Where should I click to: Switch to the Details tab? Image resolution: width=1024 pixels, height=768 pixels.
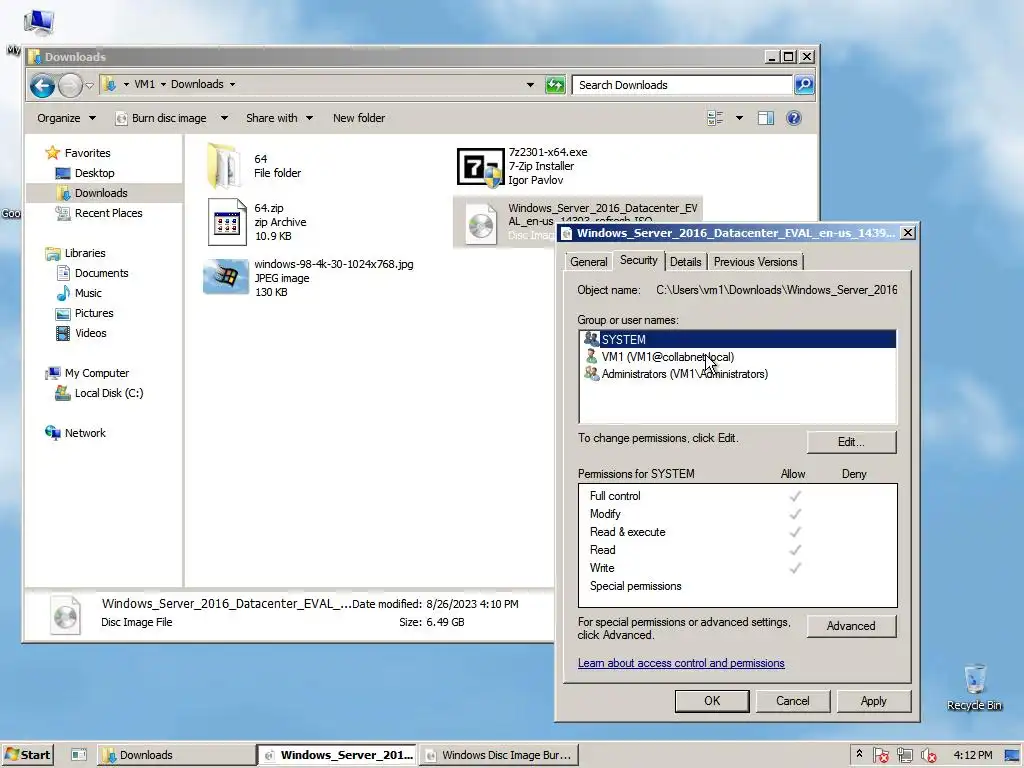tap(686, 262)
